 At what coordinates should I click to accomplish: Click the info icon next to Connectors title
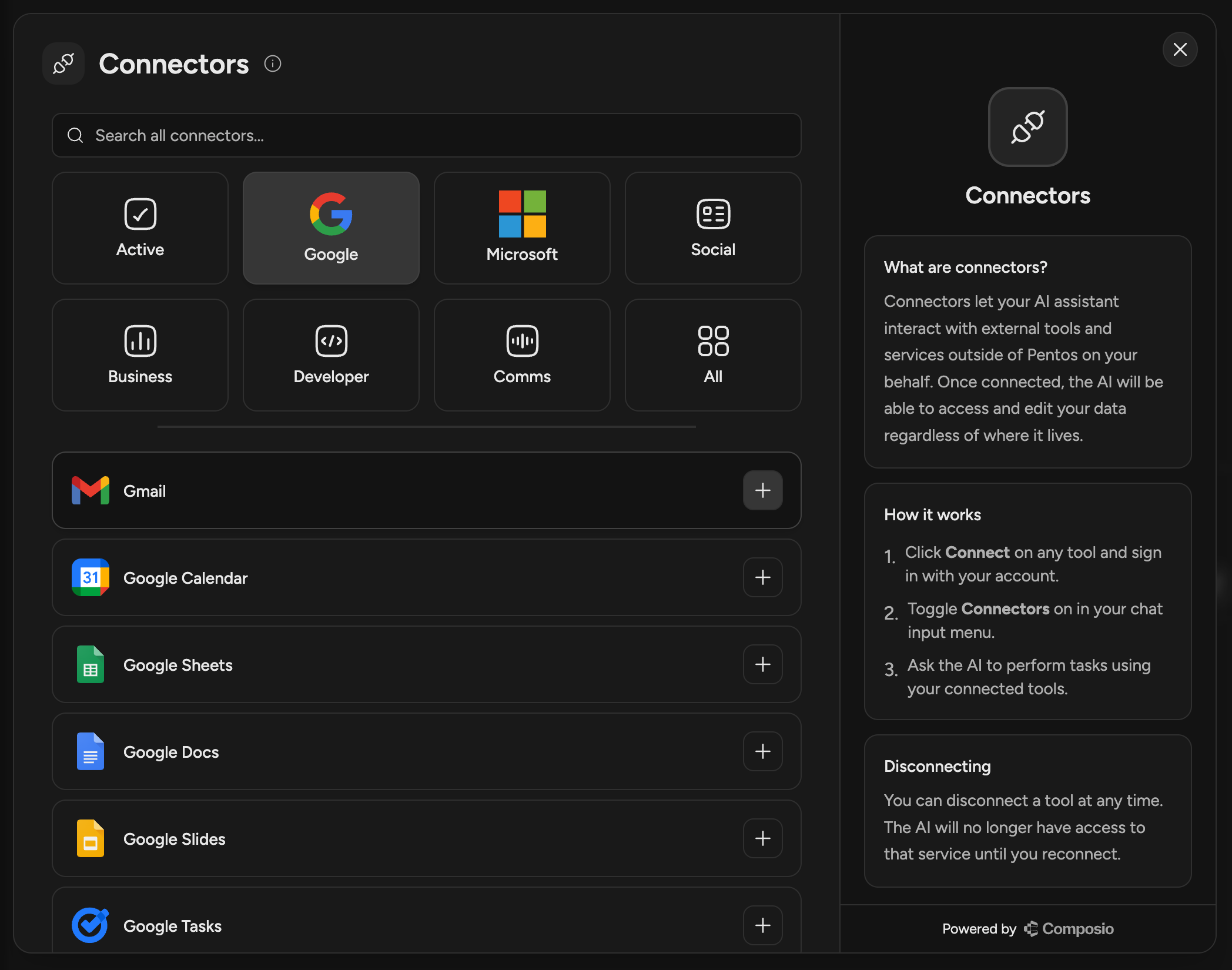pos(273,63)
